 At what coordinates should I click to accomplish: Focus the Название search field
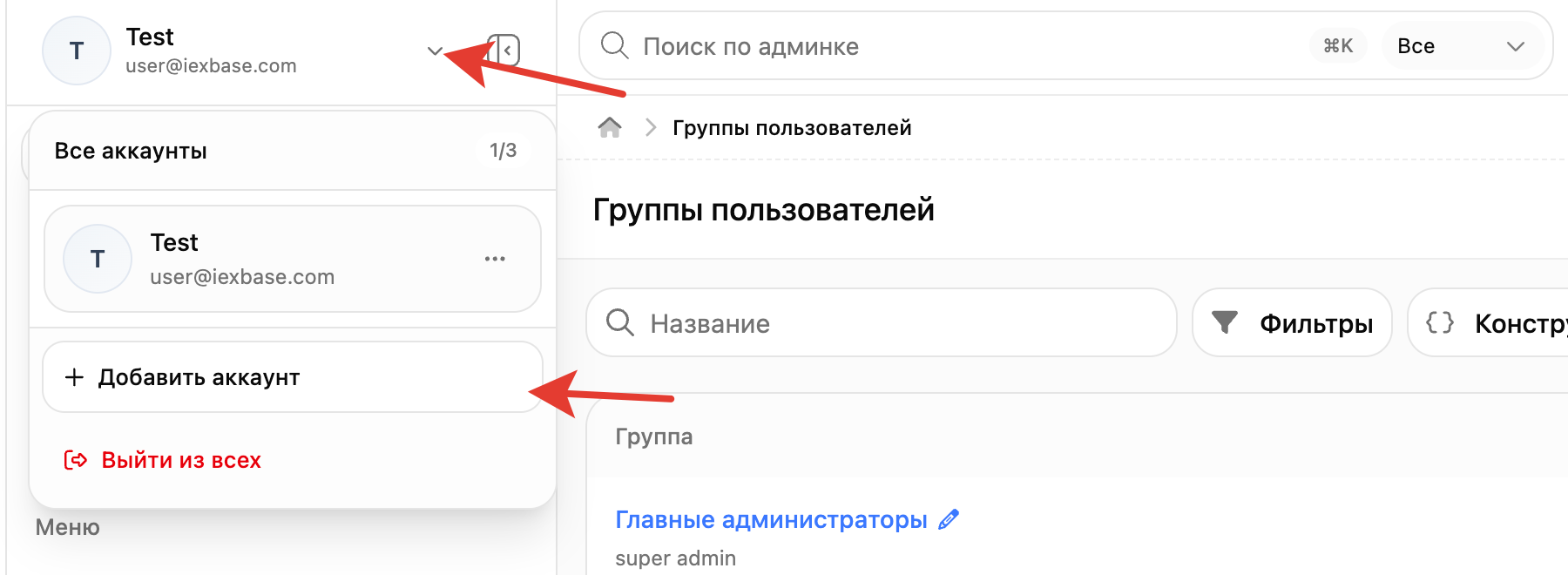click(882, 322)
